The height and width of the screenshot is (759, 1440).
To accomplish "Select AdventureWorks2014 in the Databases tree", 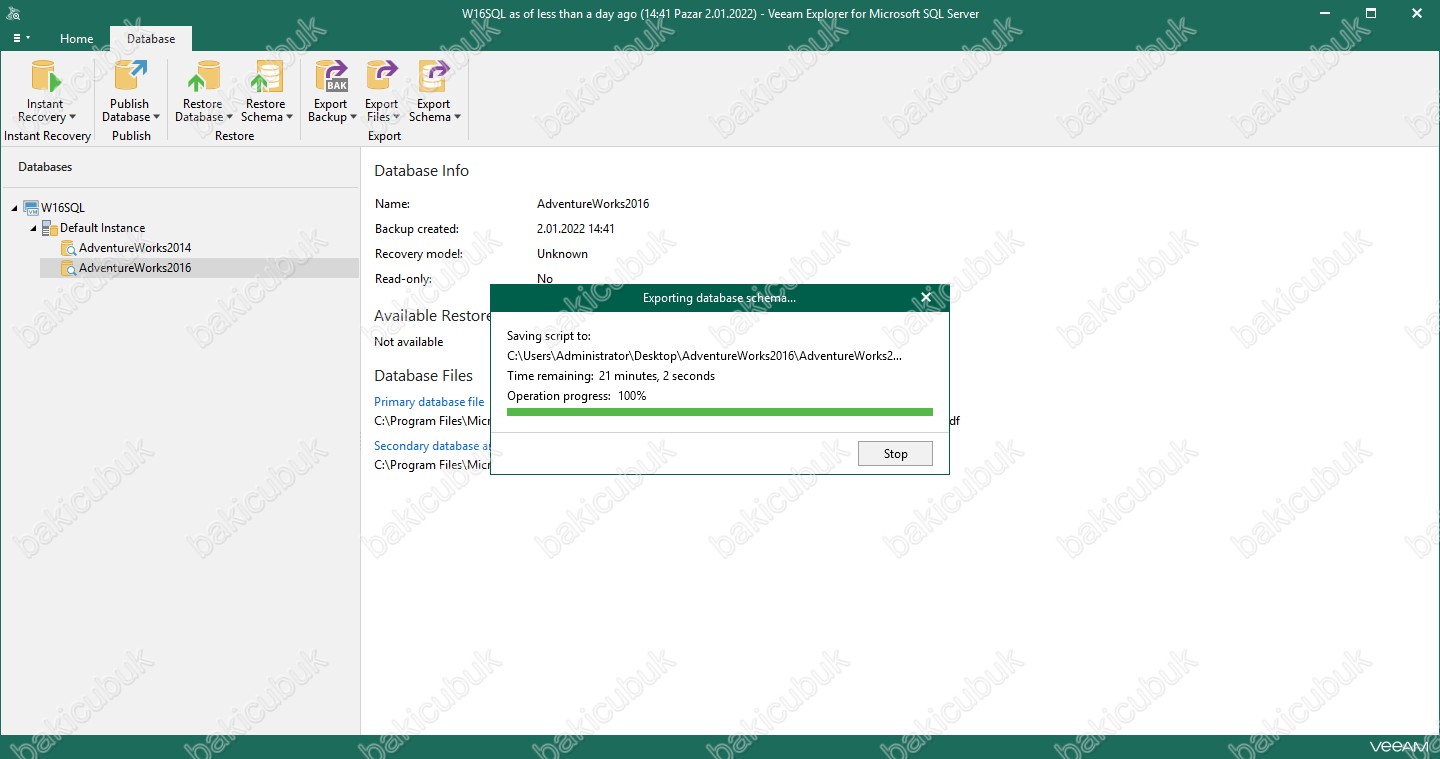I will tap(135, 248).
